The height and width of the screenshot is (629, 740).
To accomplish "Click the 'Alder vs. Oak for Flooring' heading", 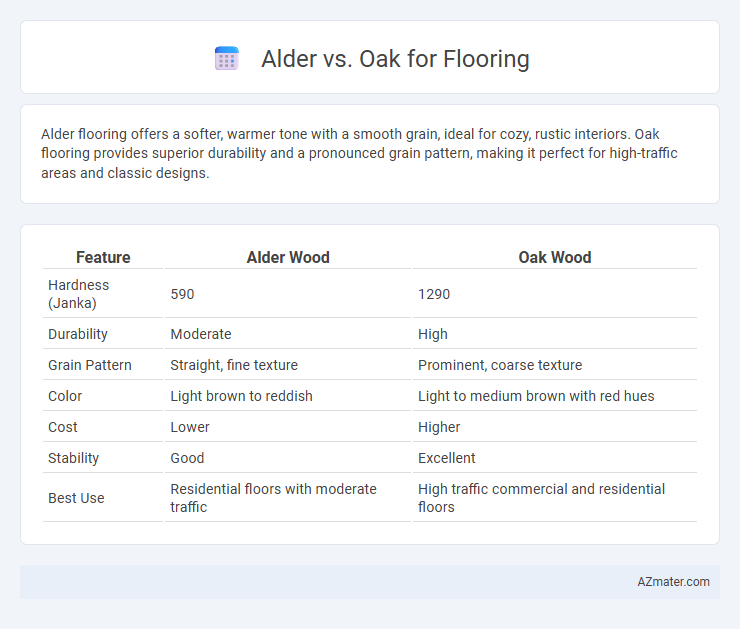I will click(x=395, y=59).
